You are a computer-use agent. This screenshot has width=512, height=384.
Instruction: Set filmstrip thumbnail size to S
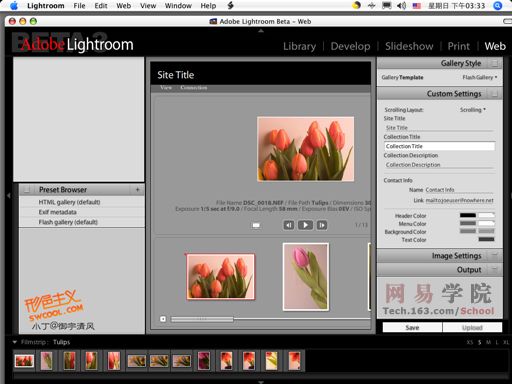(479, 342)
